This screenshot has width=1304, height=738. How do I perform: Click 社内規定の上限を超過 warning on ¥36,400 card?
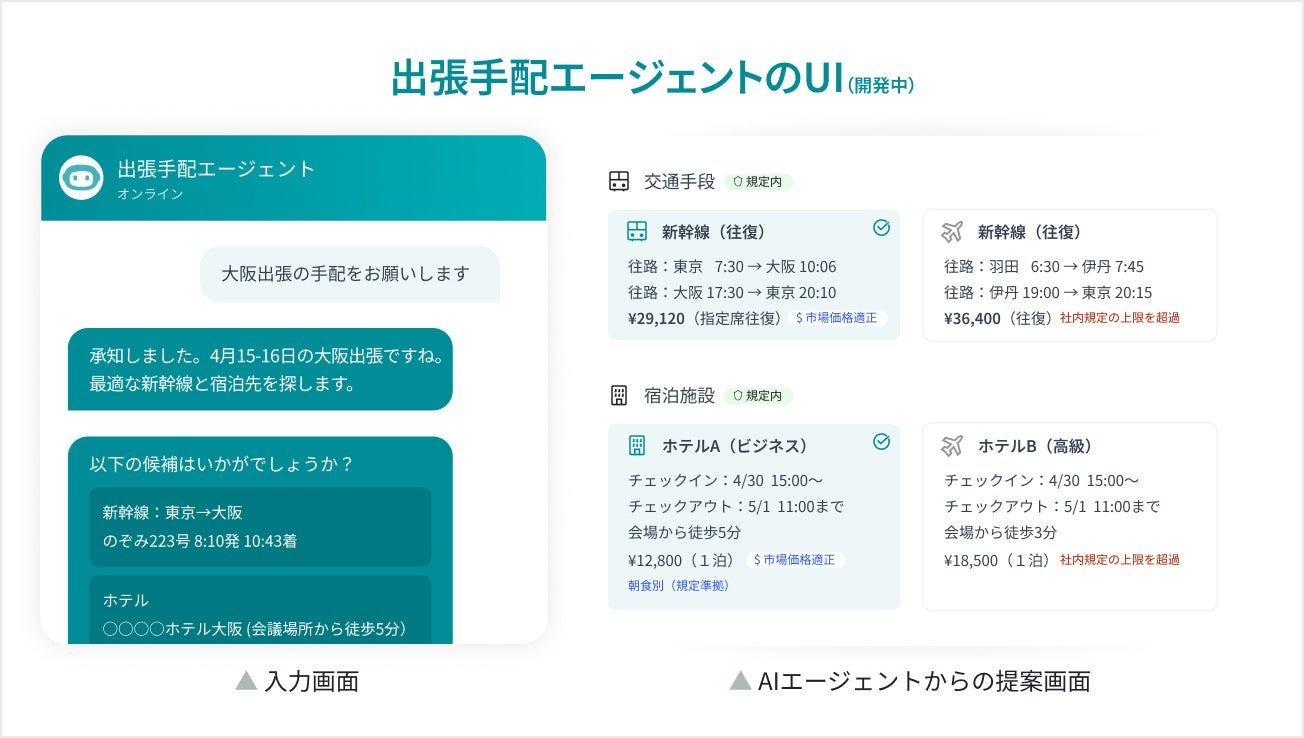point(1120,318)
